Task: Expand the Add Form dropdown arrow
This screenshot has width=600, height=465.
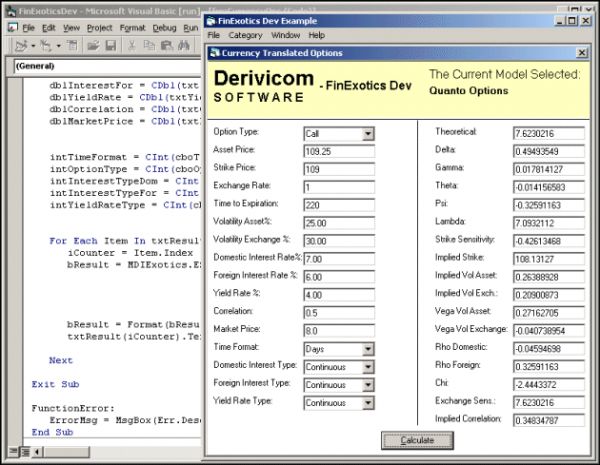Action: tap(58, 46)
